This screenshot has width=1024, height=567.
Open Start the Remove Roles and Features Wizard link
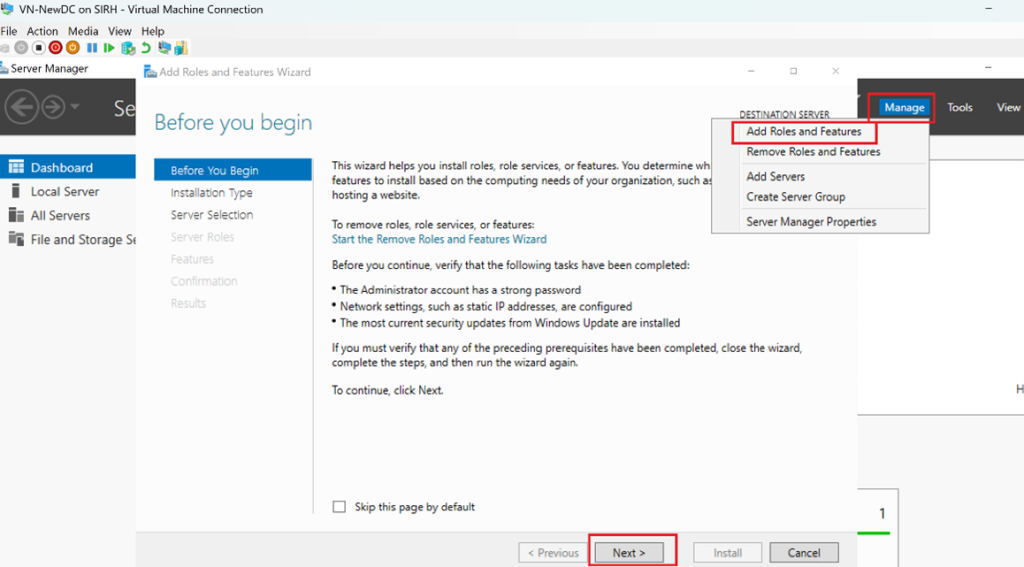tap(439, 239)
